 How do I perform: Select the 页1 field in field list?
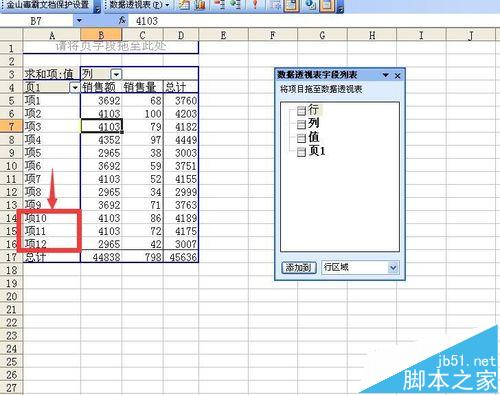[311, 151]
